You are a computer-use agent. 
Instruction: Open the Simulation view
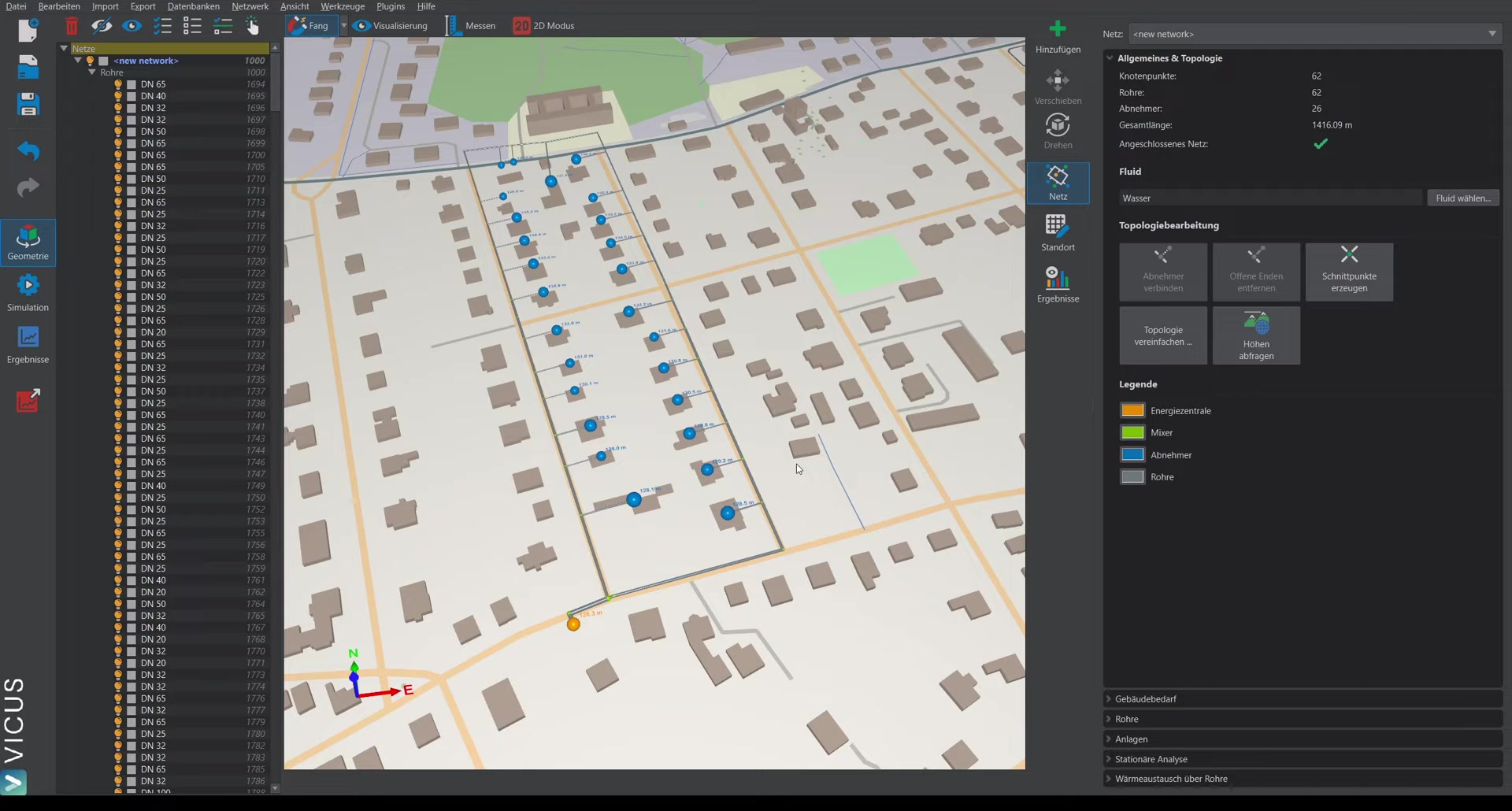28,294
